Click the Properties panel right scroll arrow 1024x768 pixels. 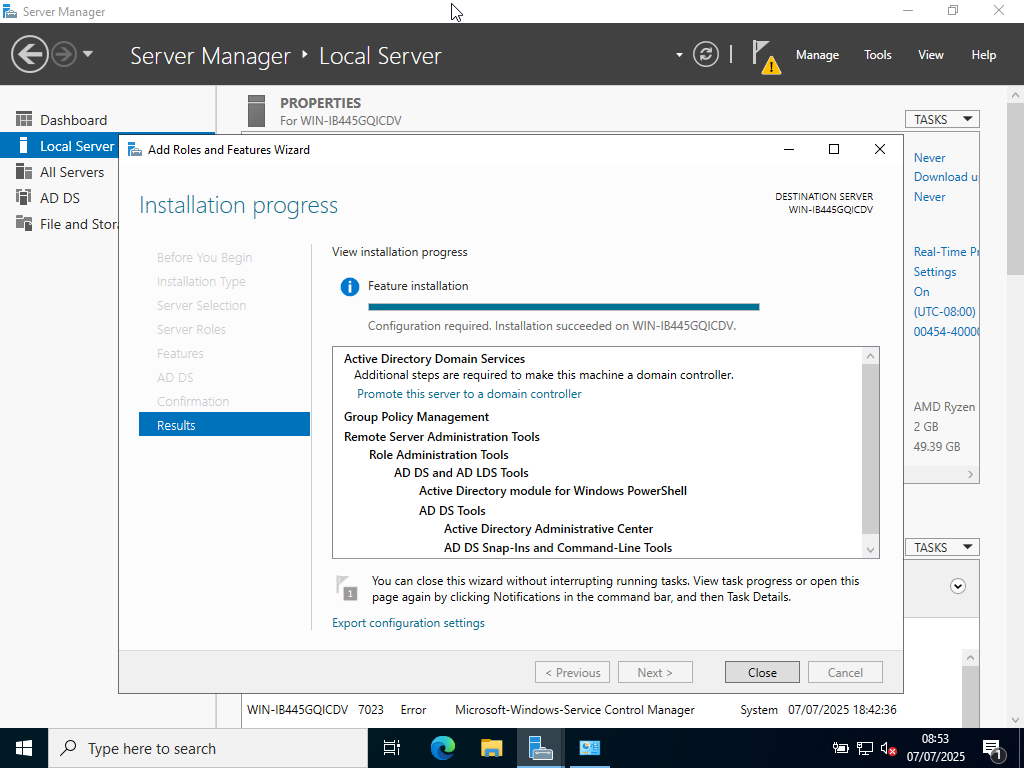pyautogui.click(x=970, y=475)
